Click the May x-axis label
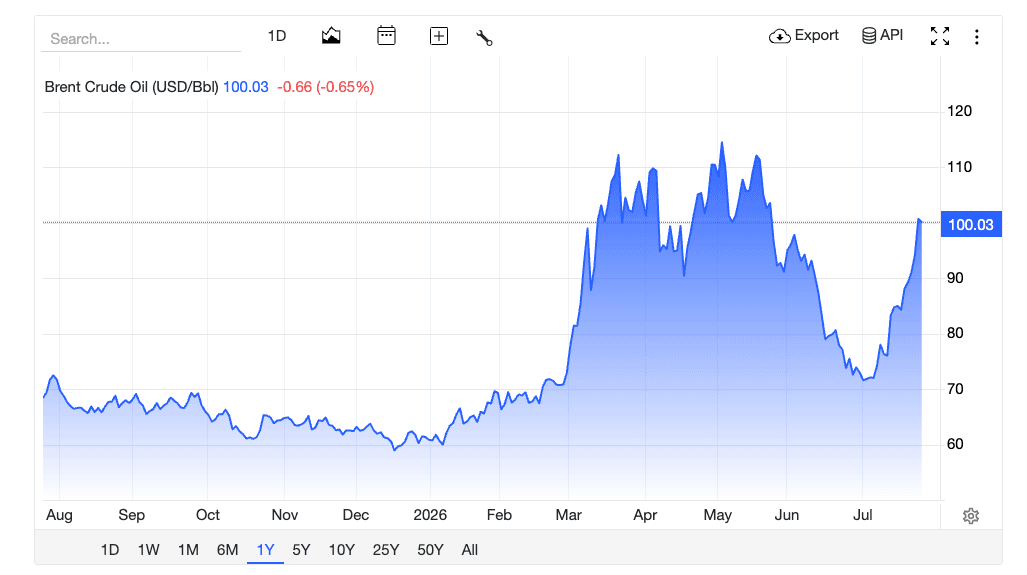1027x575 pixels. [x=718, y=515]
